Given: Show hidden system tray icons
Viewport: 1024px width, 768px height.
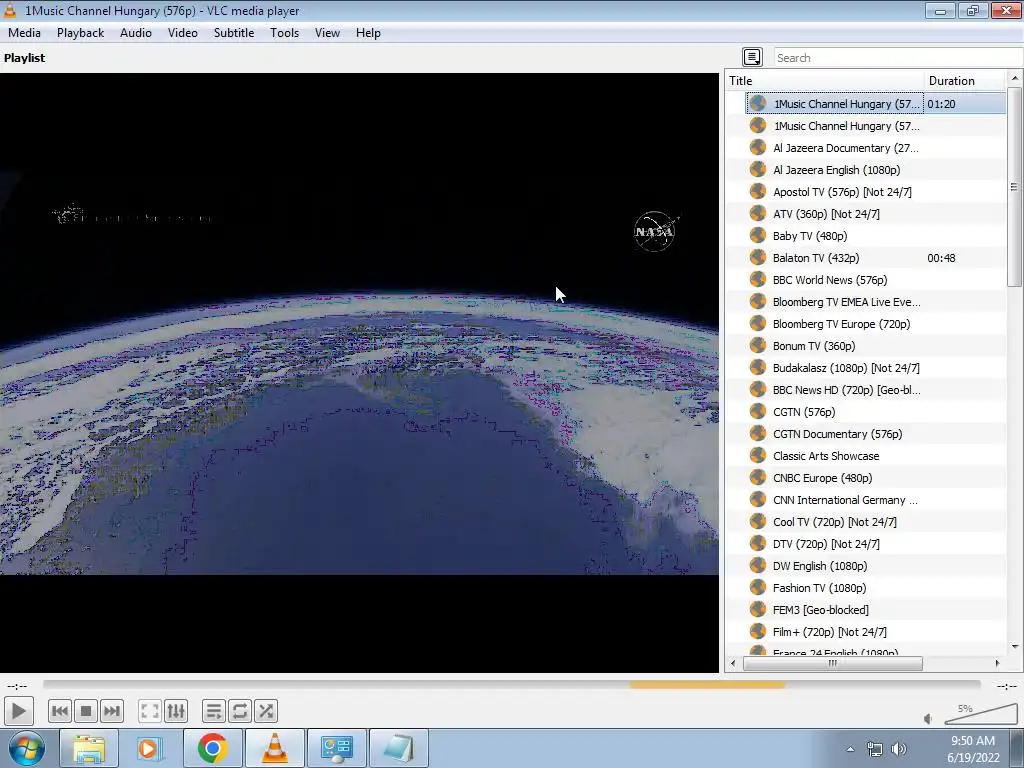Looking at the screenshot, I should [850, 749].
